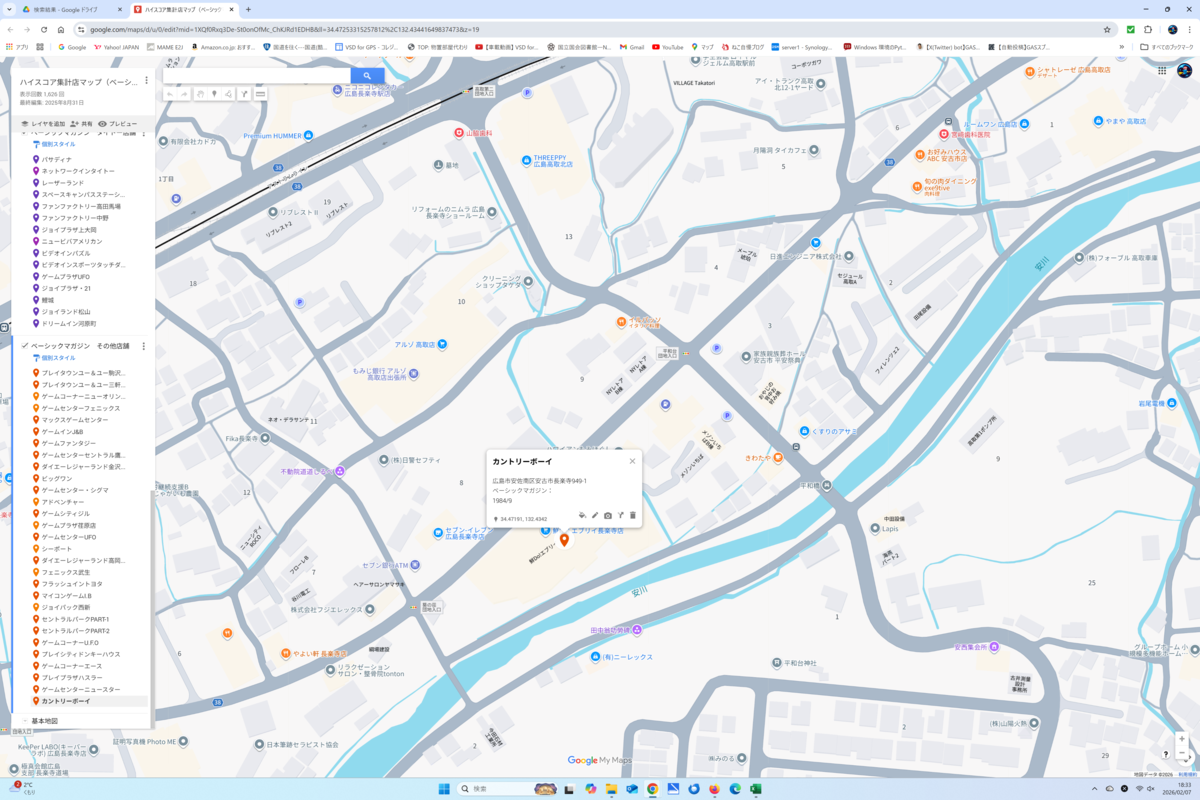
Task: Click the Google account avatar on map
Action: point(1184,71)
